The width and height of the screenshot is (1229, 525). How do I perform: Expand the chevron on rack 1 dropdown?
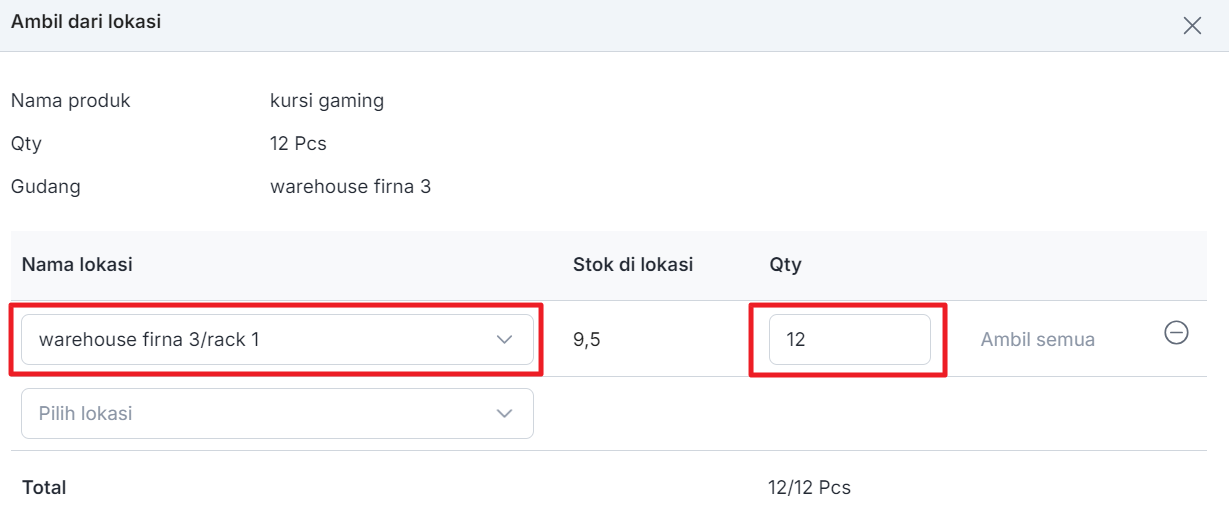[505, 340]
